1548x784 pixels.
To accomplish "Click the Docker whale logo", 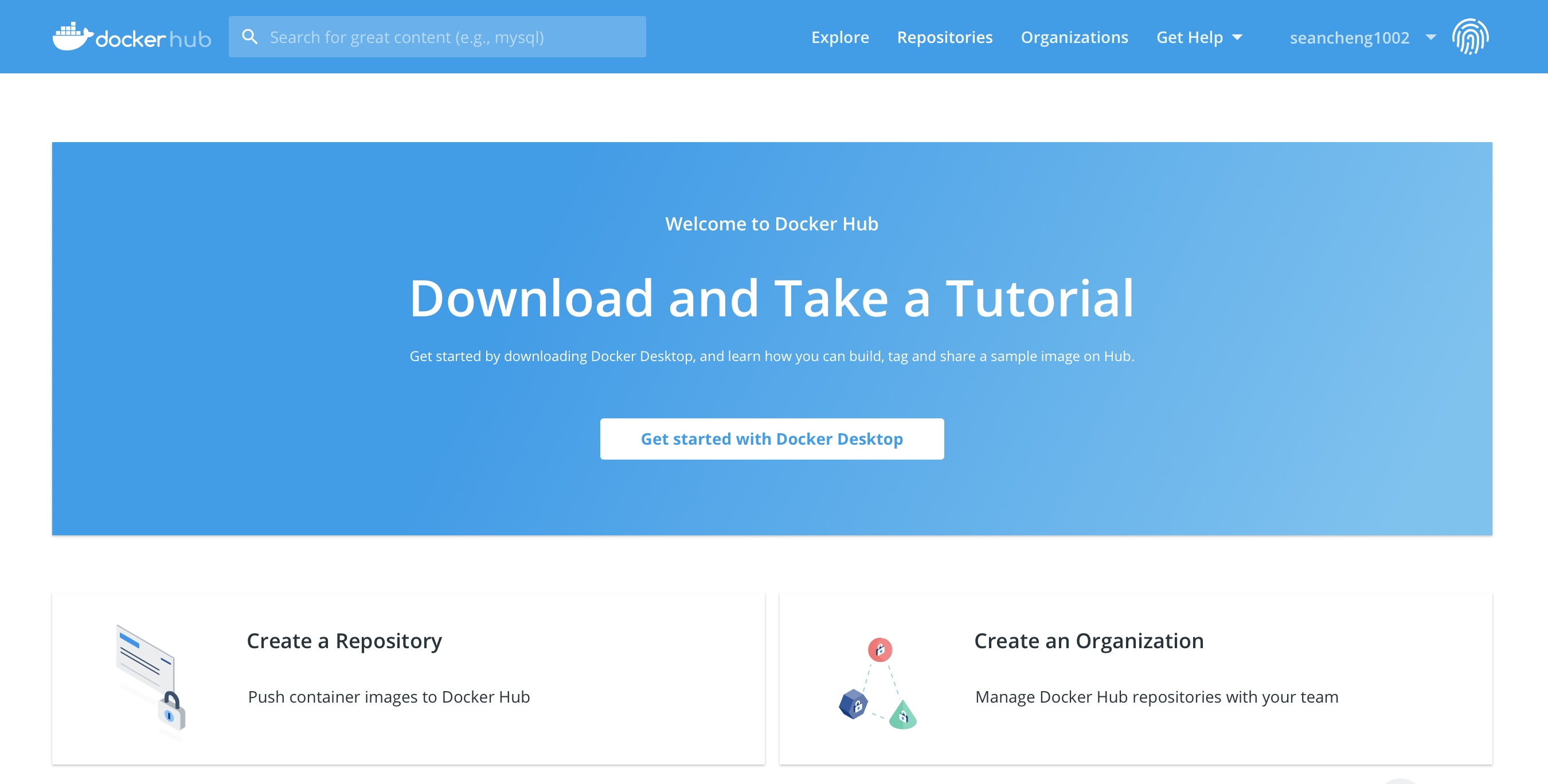I will coord(72,37).
